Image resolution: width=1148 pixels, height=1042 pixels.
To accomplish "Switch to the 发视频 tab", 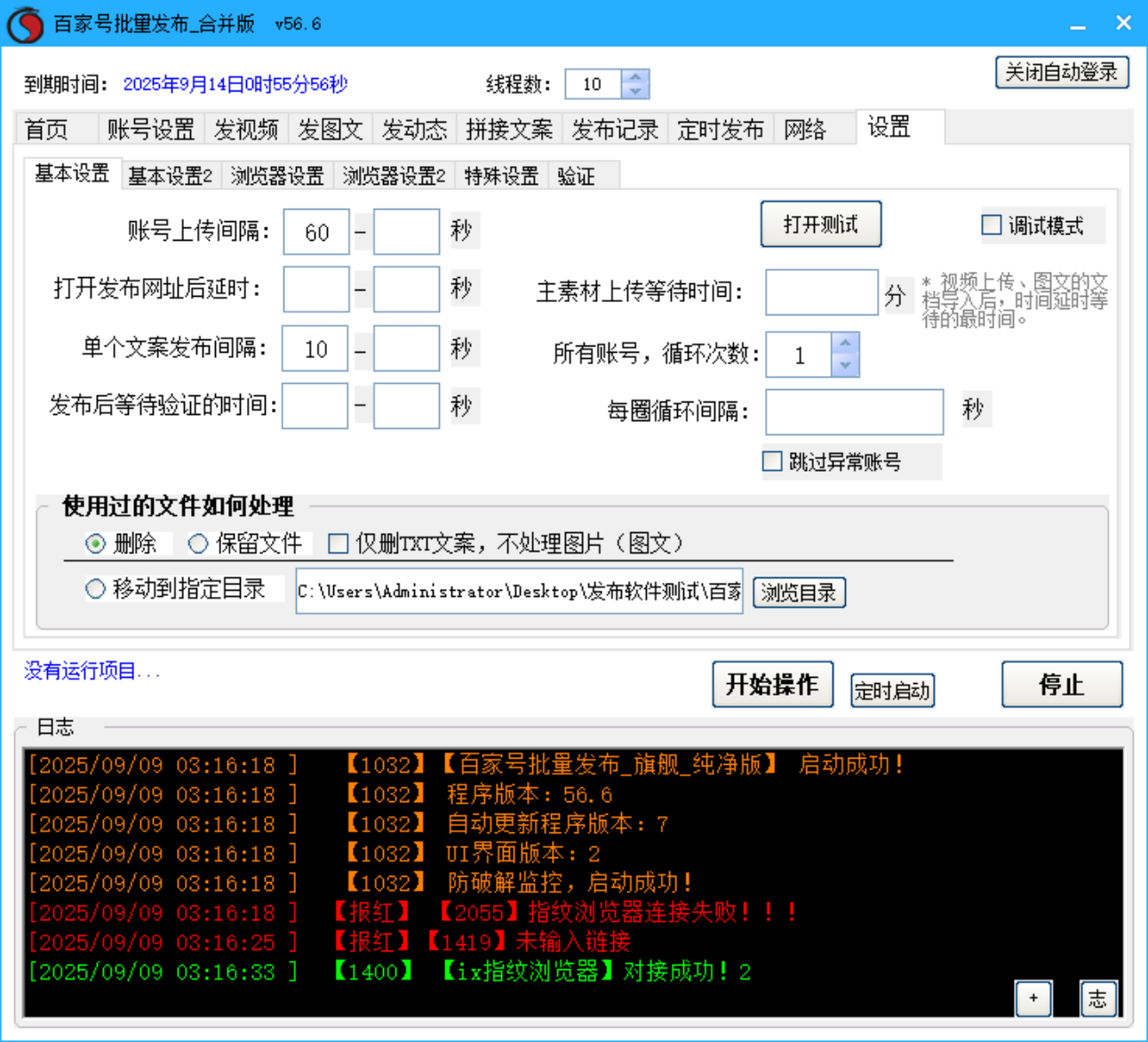I will coord(246,129).
